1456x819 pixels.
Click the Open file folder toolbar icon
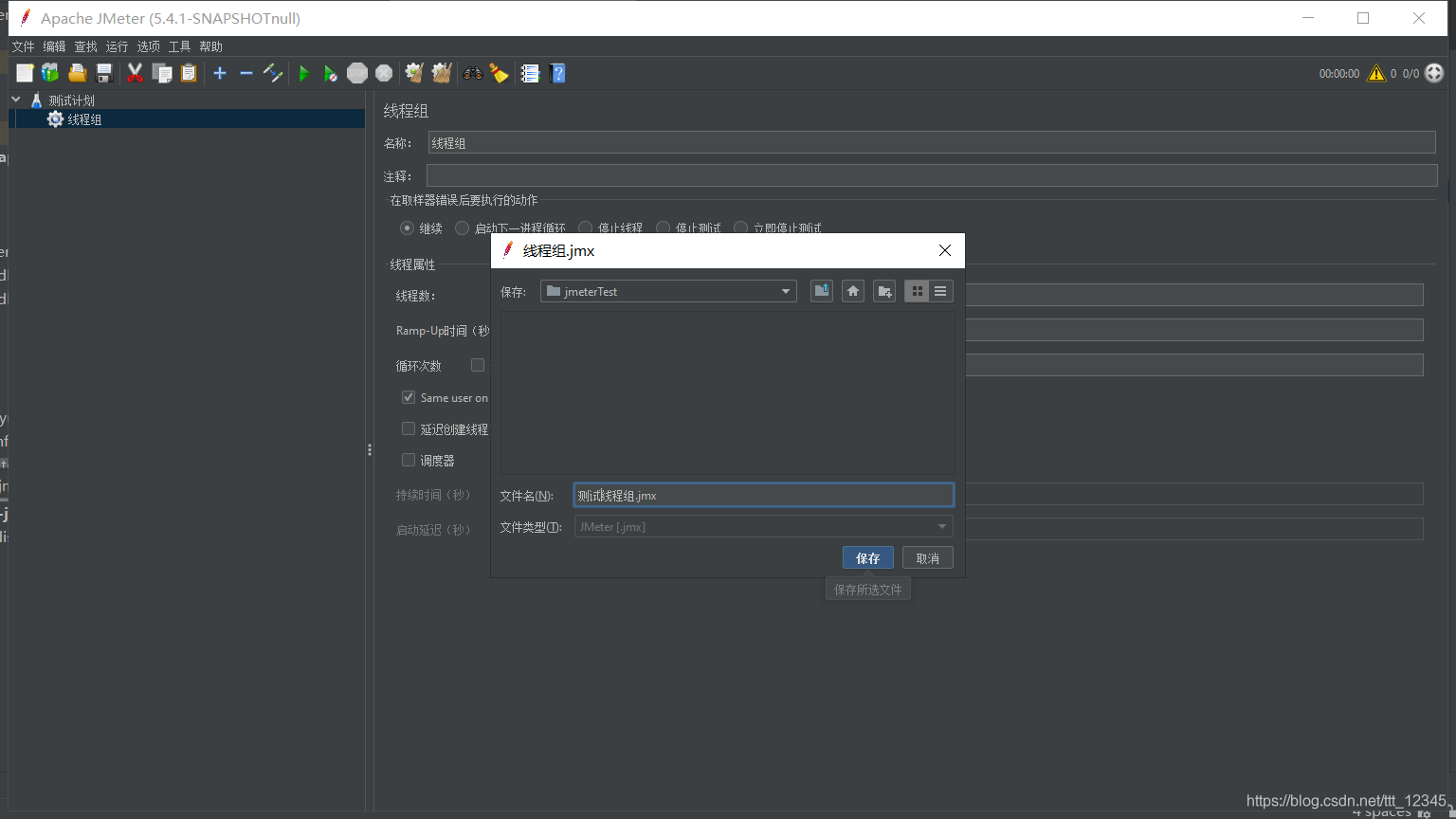tap(77, 73)
